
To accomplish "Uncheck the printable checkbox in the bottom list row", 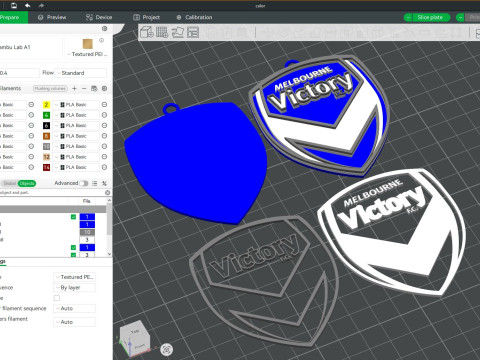I will (73, 255).
